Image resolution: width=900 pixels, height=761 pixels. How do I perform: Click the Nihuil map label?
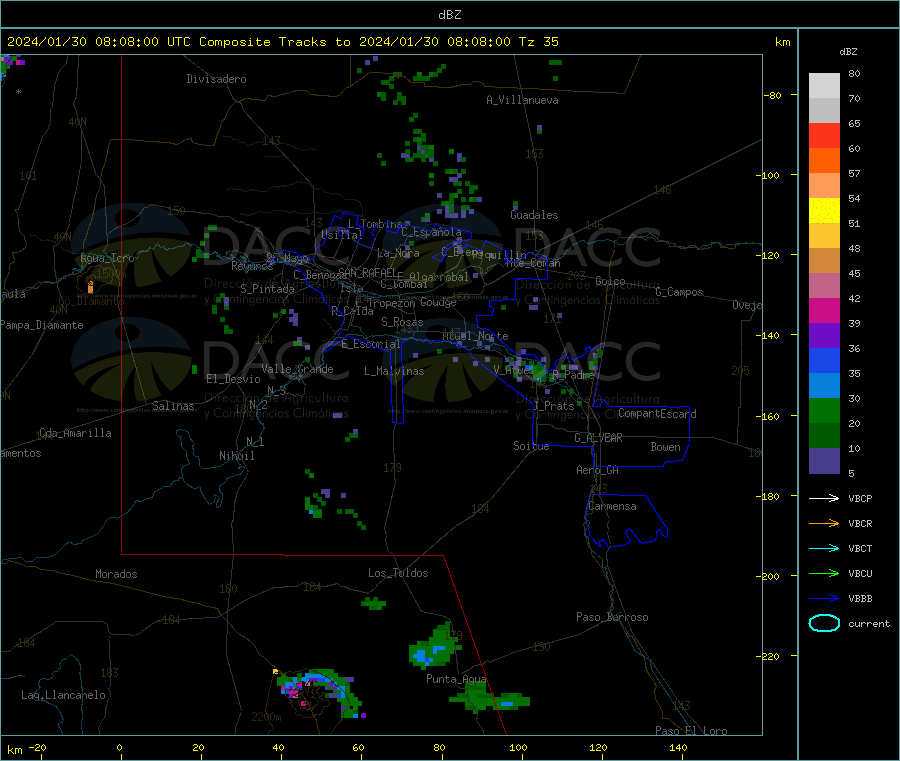pyautogui.click(x=236, y=456)
